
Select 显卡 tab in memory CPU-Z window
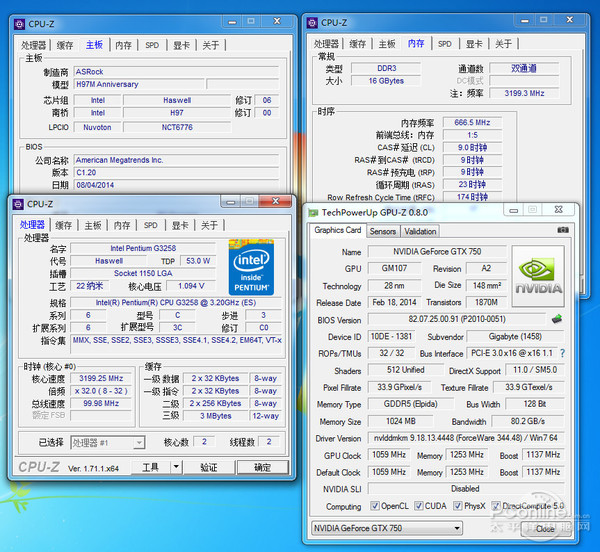tap(474, 44)
